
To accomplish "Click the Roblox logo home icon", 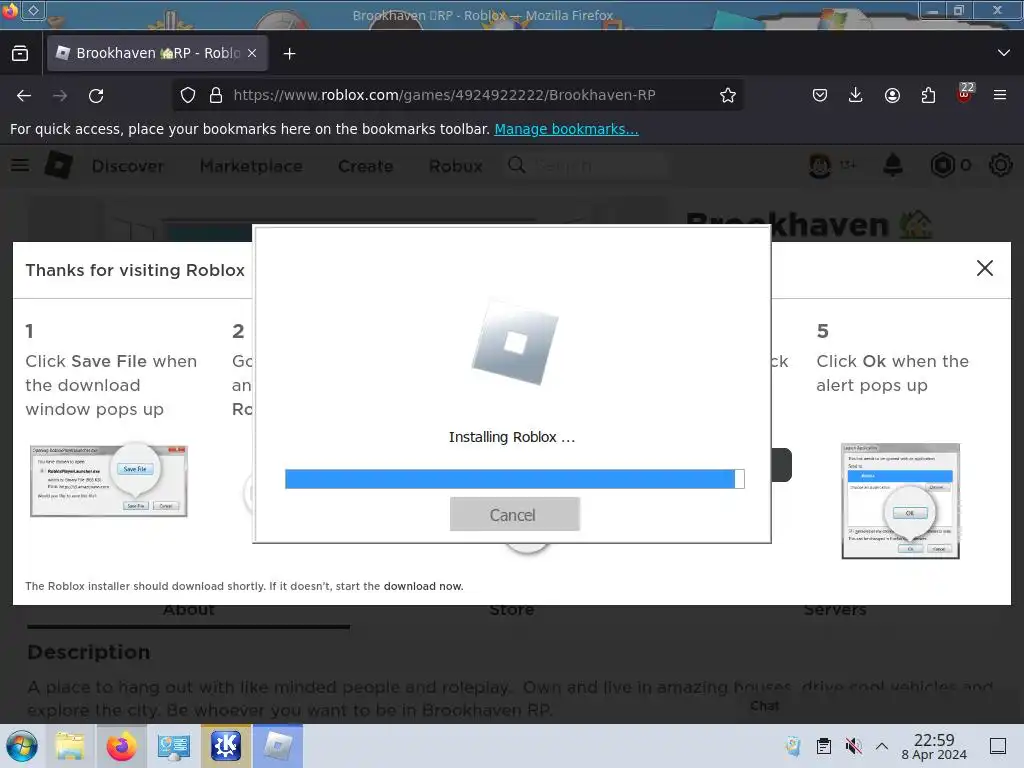I will coord(59,165).
